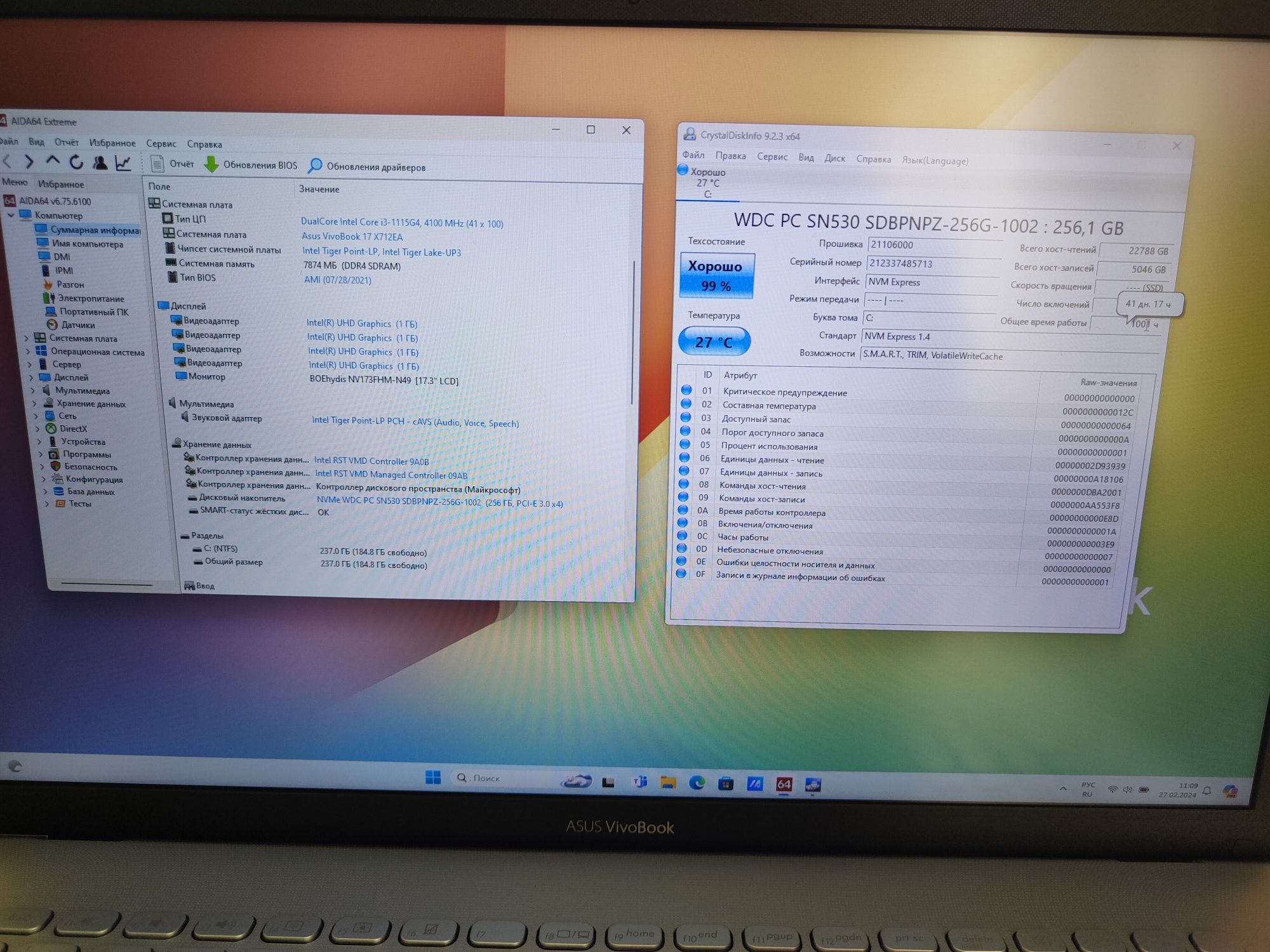Go forward with AIDA64 toolbar arrow
1270x952 pixels.
click(x=29, y=162)
